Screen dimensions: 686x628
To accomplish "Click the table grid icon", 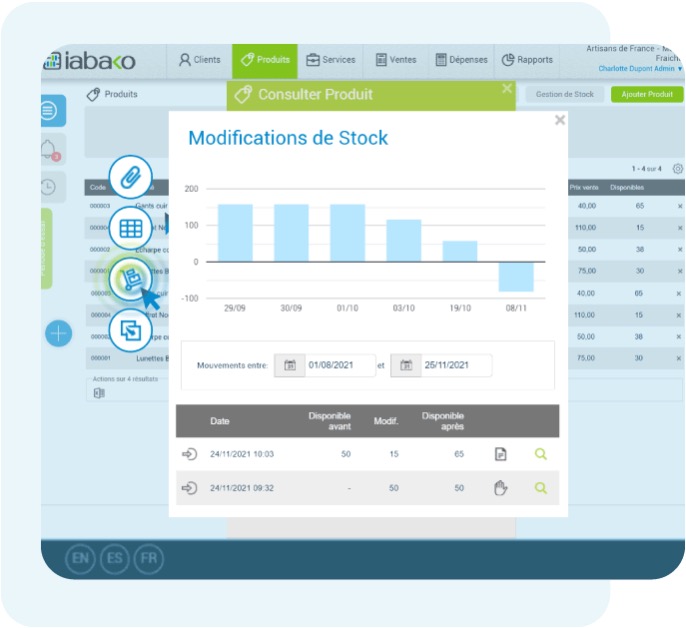I will coord(130,228).
